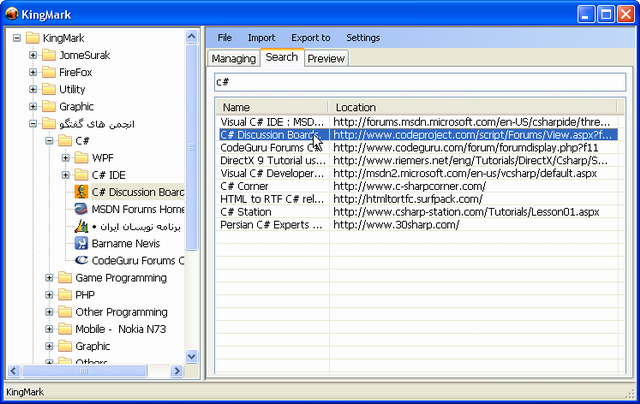Sort results by Name column header

(x=272, y=107)
